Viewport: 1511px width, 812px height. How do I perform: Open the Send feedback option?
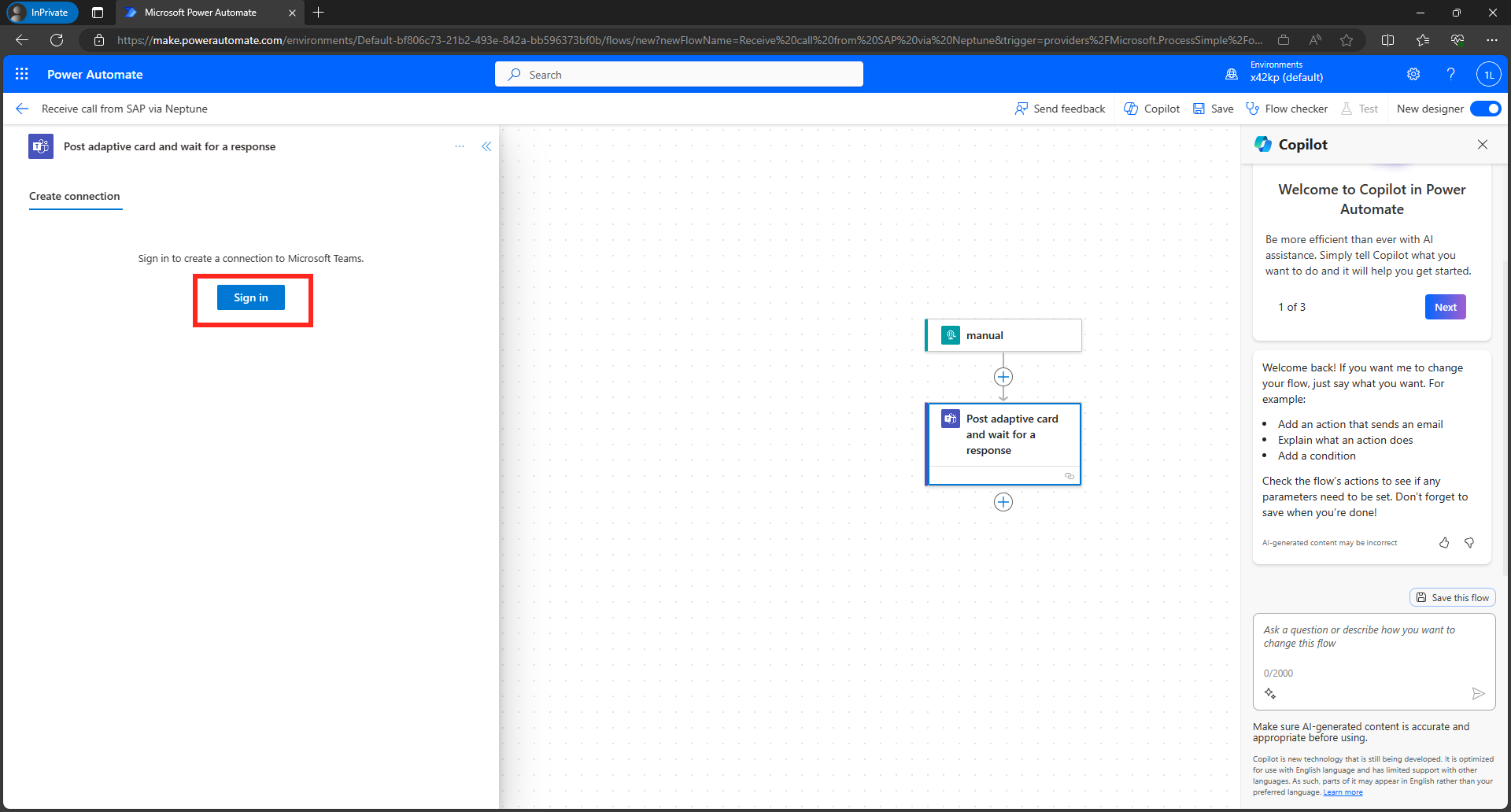click(1060, 109)
